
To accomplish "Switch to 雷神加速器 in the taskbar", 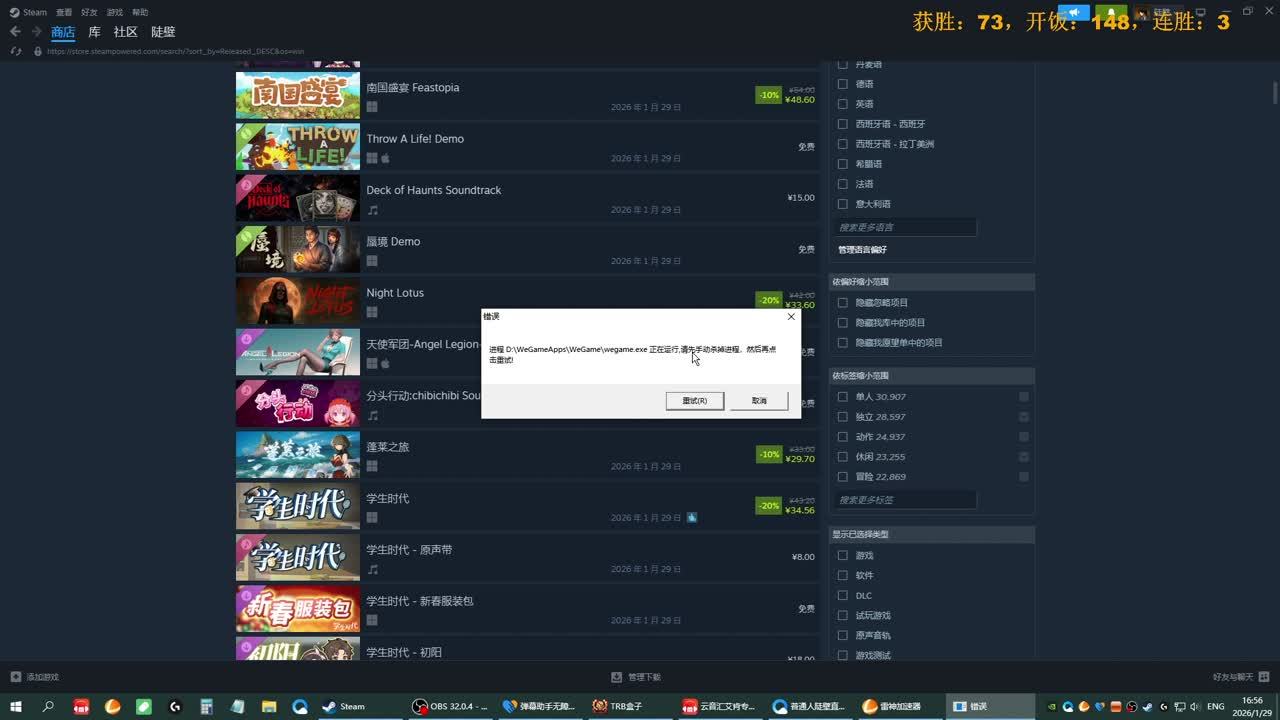I will pos(901,706).
